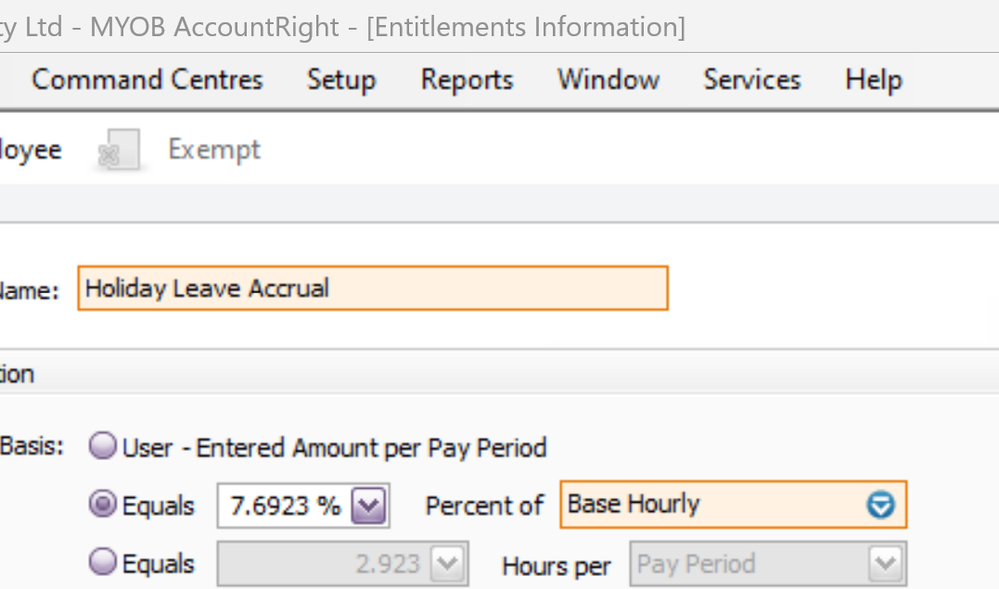Open the Command Centres menu
The height and width of the screenshot is (589, 999).
tap(147, 80)
